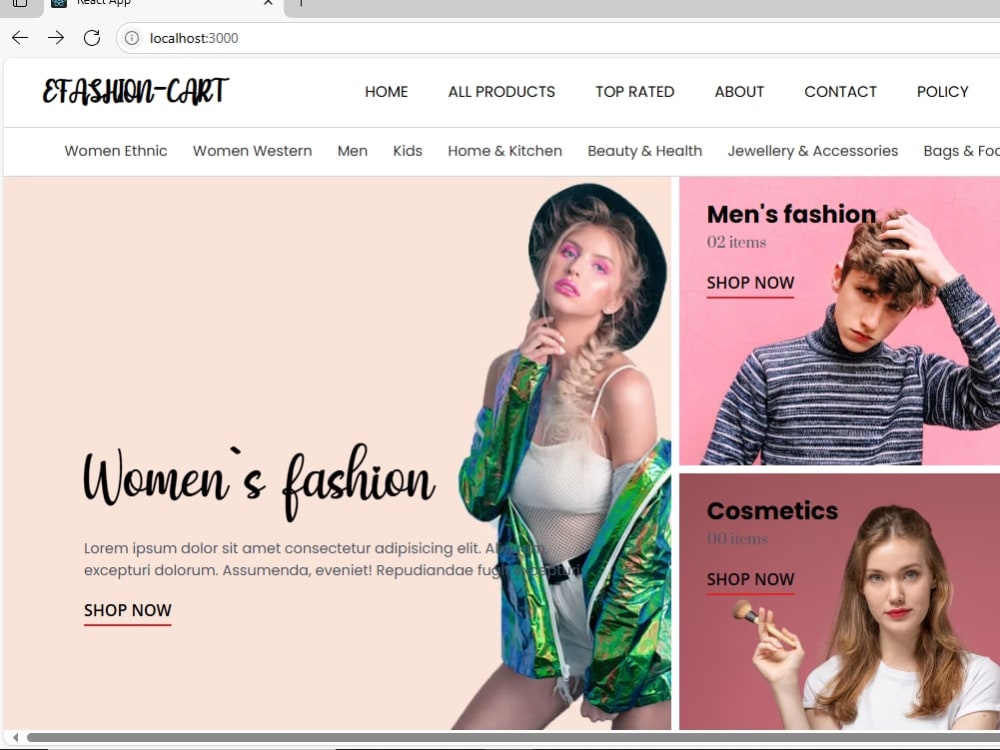Screen dimensions: 1000x750
Task: Open the POLICY page
Action: (x=943, y=92)
